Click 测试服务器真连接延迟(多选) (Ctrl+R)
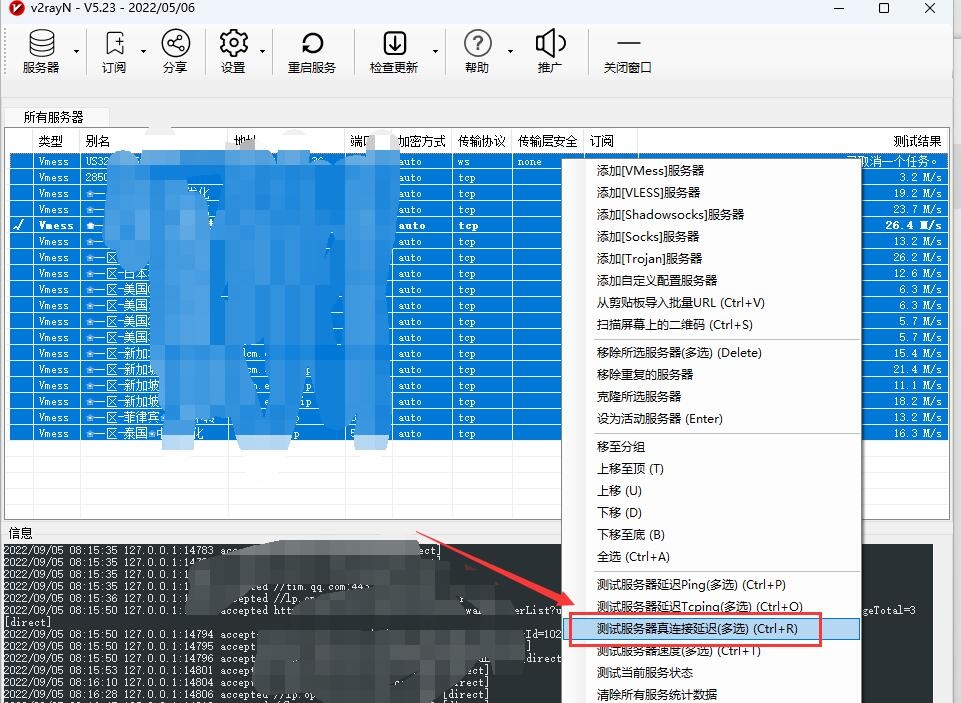Image resolution: width=961 pixels, height=703 pixels. [697, 629]
